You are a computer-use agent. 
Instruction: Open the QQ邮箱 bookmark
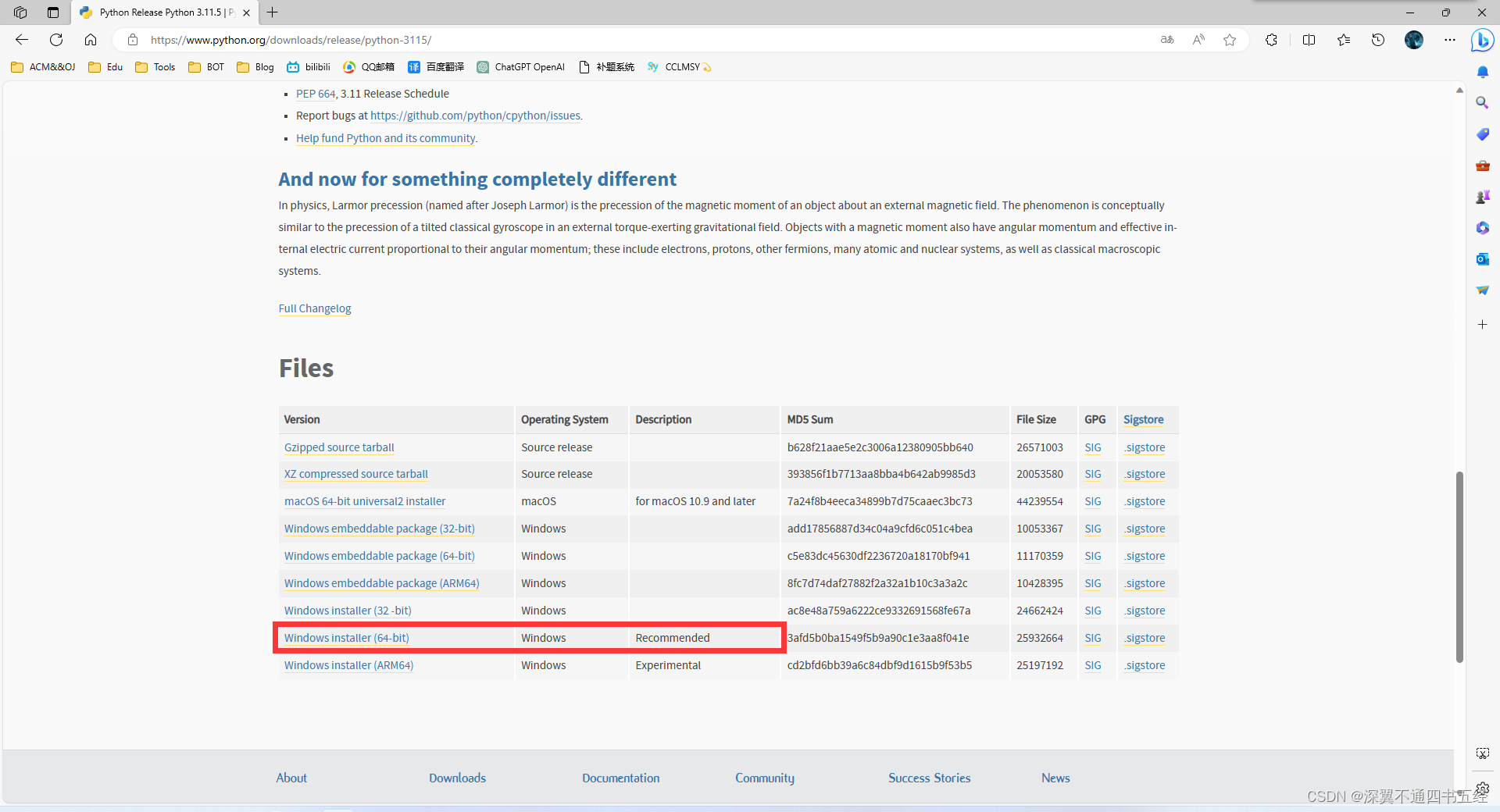369,67
